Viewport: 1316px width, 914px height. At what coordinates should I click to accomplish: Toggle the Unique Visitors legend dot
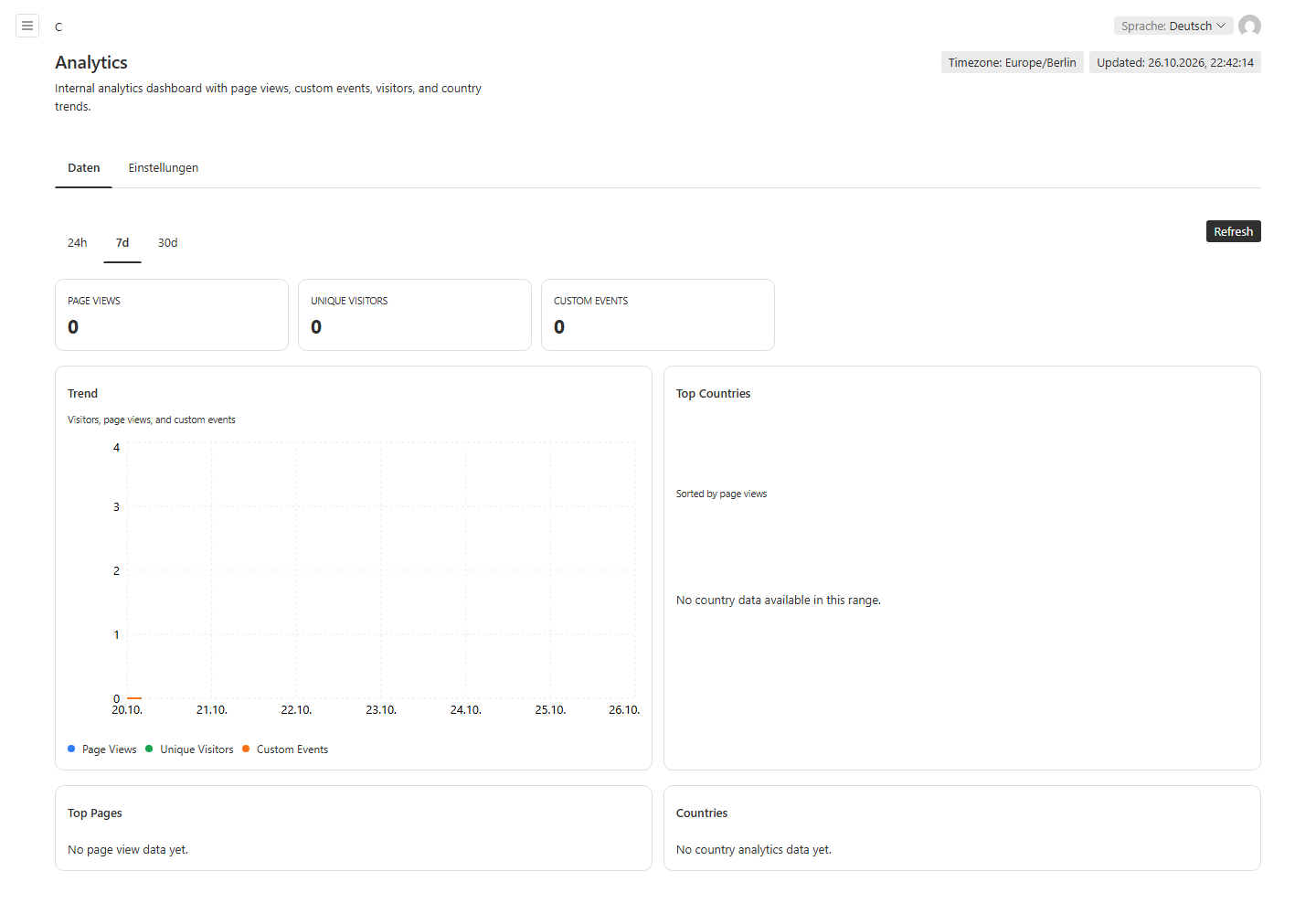[149, 749]
